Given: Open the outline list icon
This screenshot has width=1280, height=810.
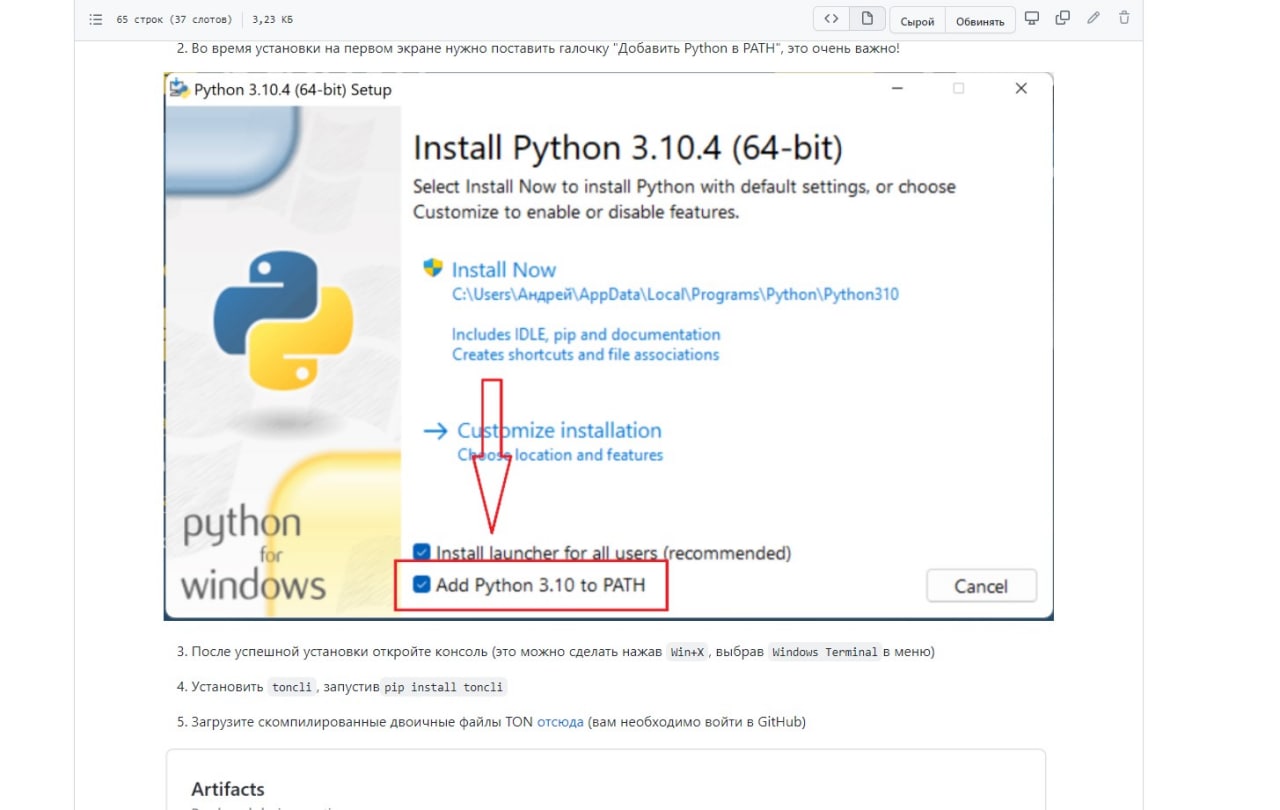Looking at the screenshot, I should point(96,19).
